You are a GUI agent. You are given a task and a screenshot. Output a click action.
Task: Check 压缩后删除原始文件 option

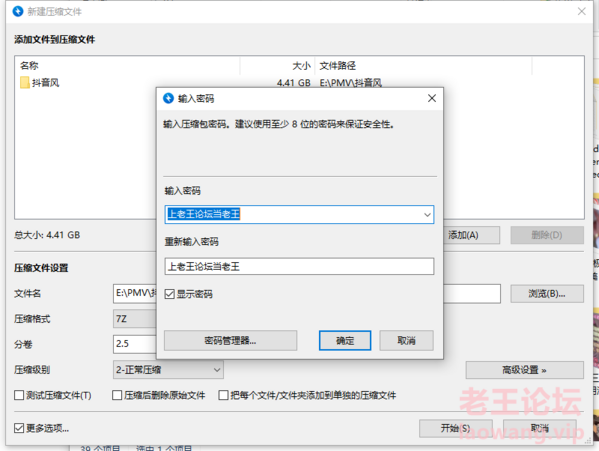point(117,395)
